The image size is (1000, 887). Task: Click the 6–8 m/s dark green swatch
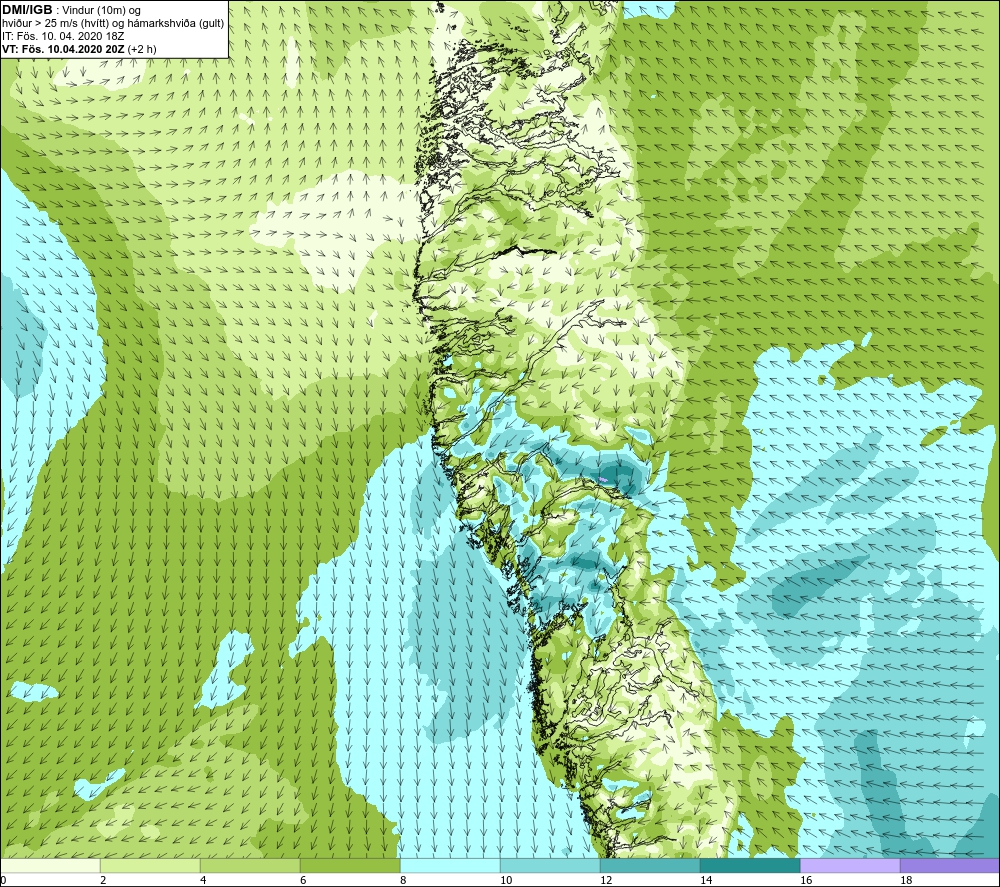[350, 865]
